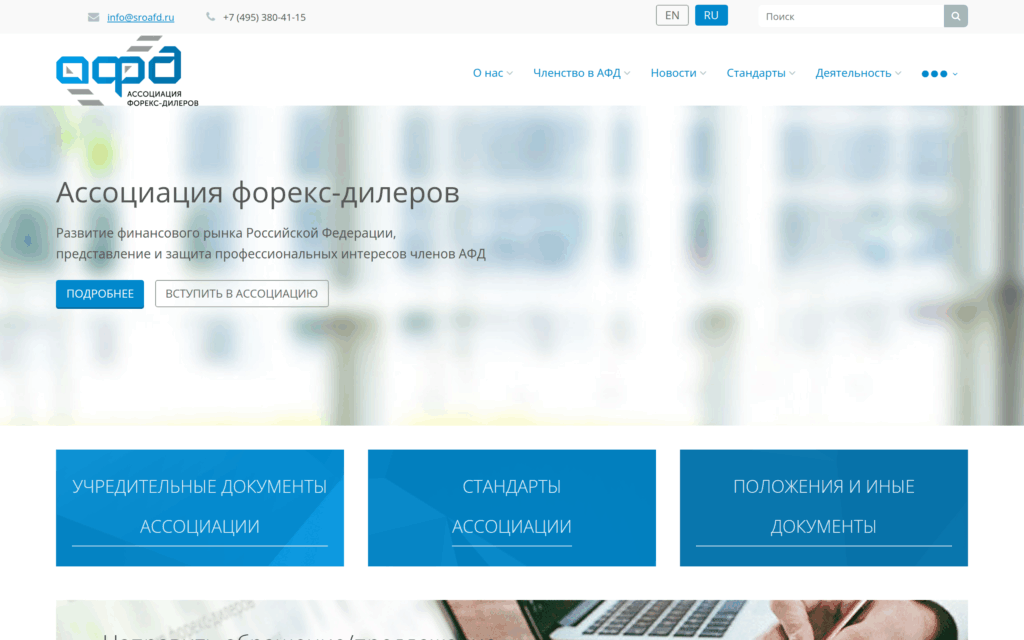Click the phone handset icon

(210, 17)
